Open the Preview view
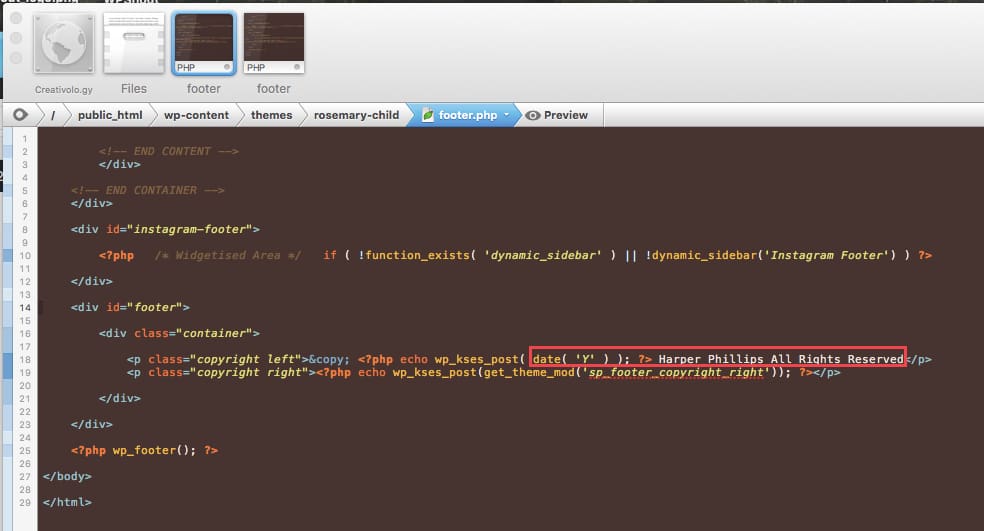 point(557,115)
